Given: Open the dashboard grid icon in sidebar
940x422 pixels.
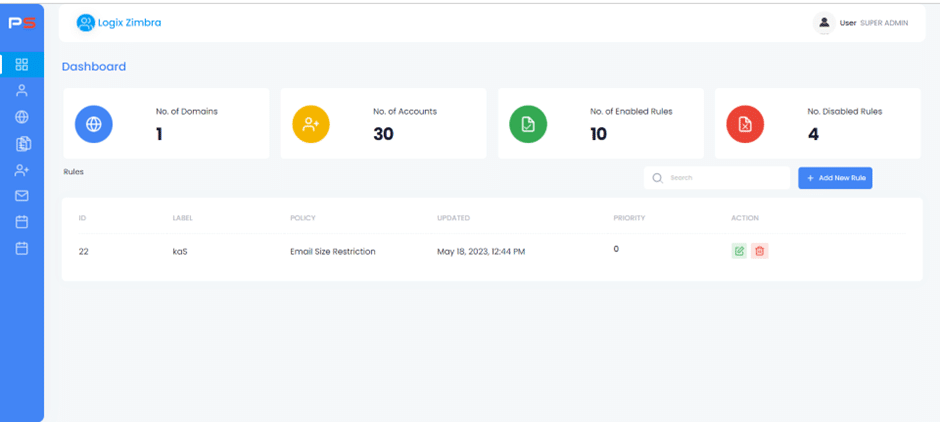Looking at the screenshot, I should coord(22,65).
